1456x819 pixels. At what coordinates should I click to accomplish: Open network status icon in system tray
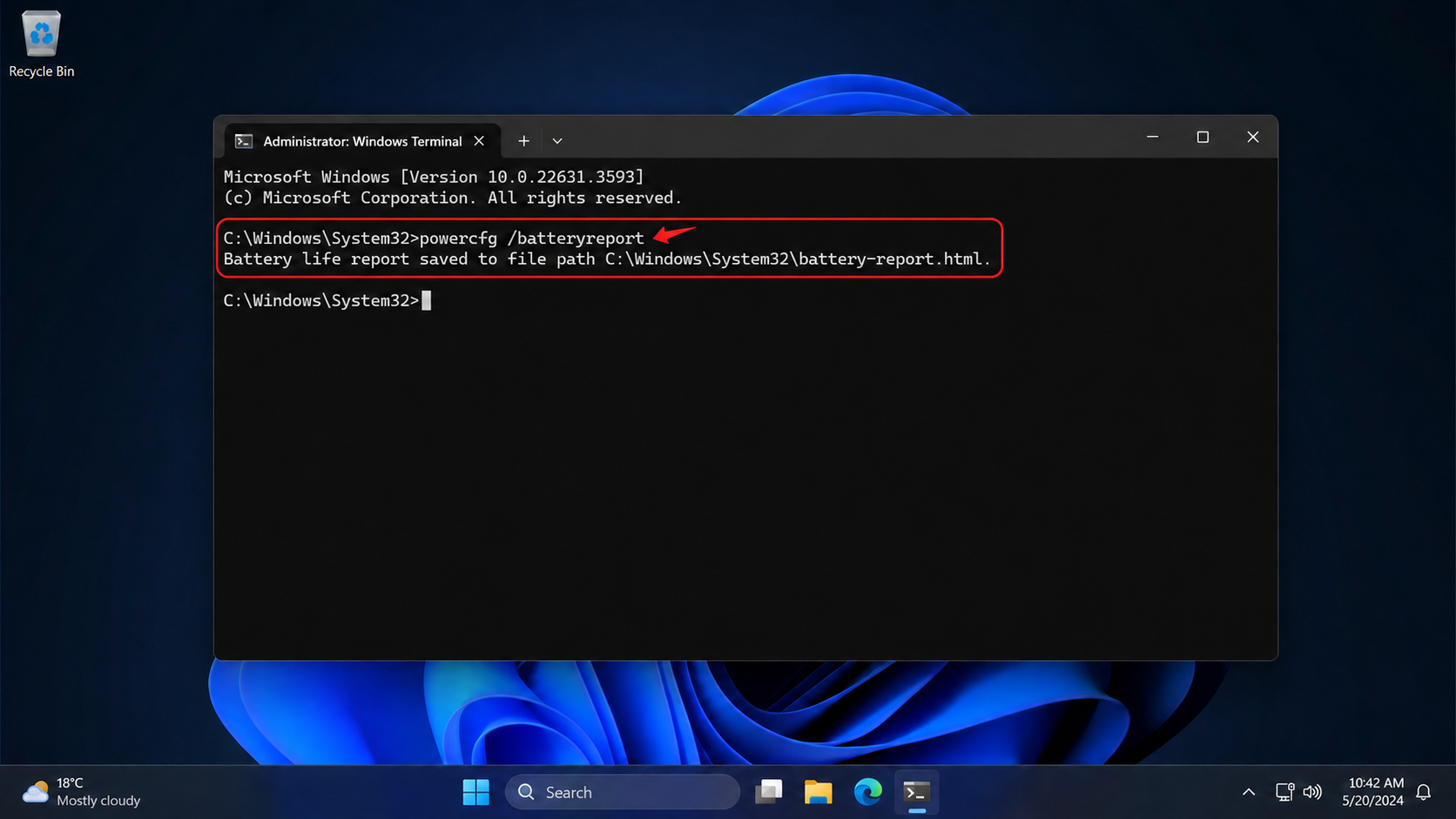1284,792
